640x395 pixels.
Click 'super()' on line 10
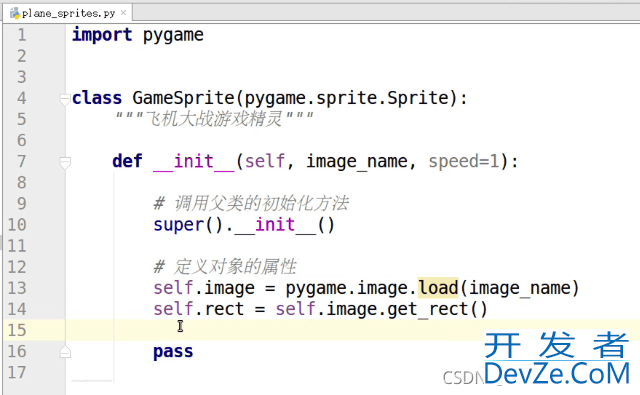coord(189,225)
